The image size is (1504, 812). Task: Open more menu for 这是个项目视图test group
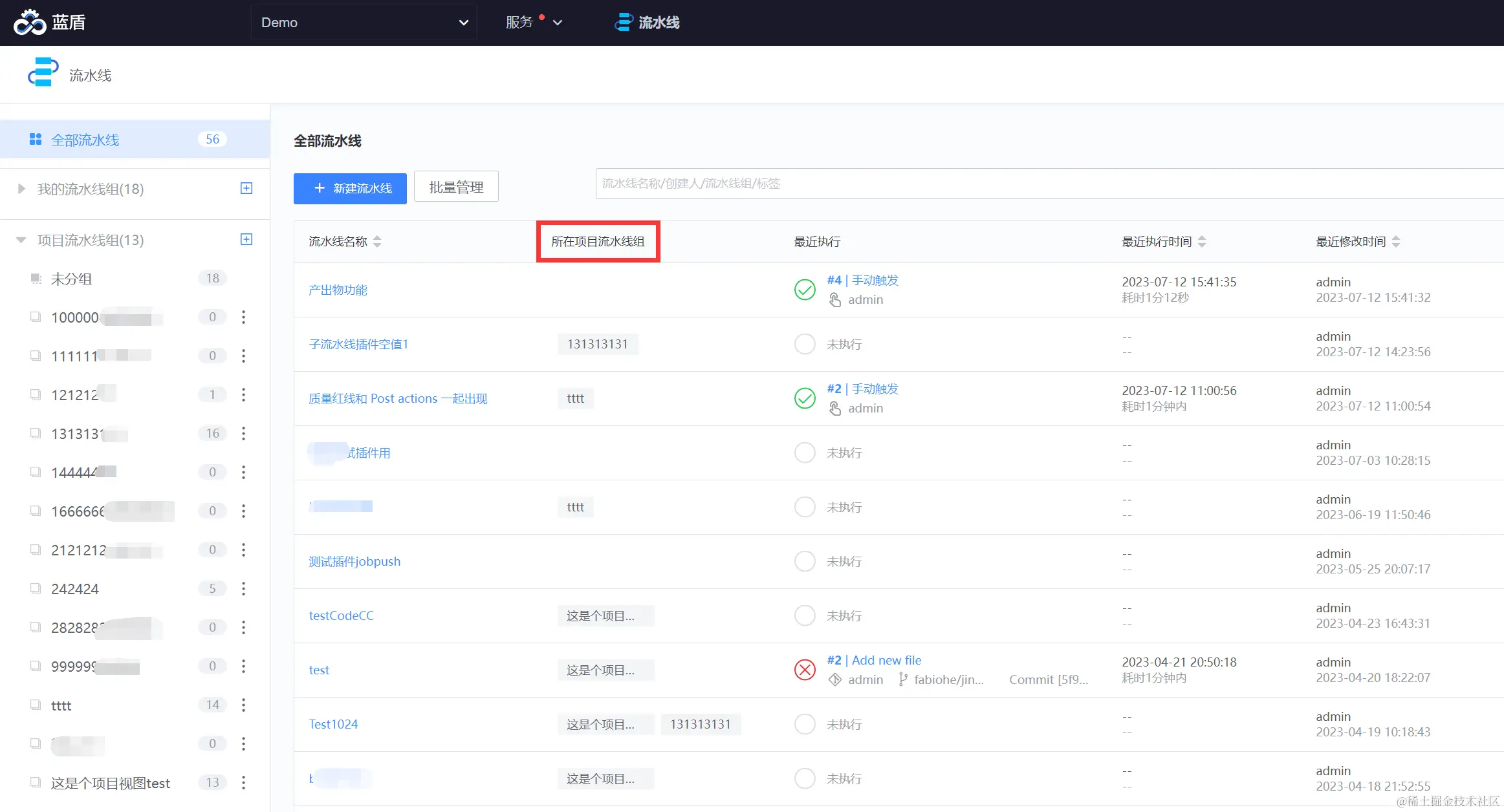click(243, 782)
